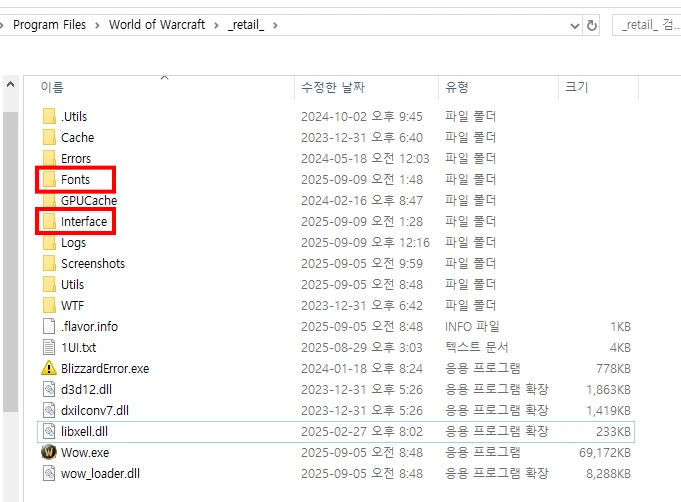Sort by 크기 size column header
681x502 pixels.
pyautogui.click(x=577, y=88)
